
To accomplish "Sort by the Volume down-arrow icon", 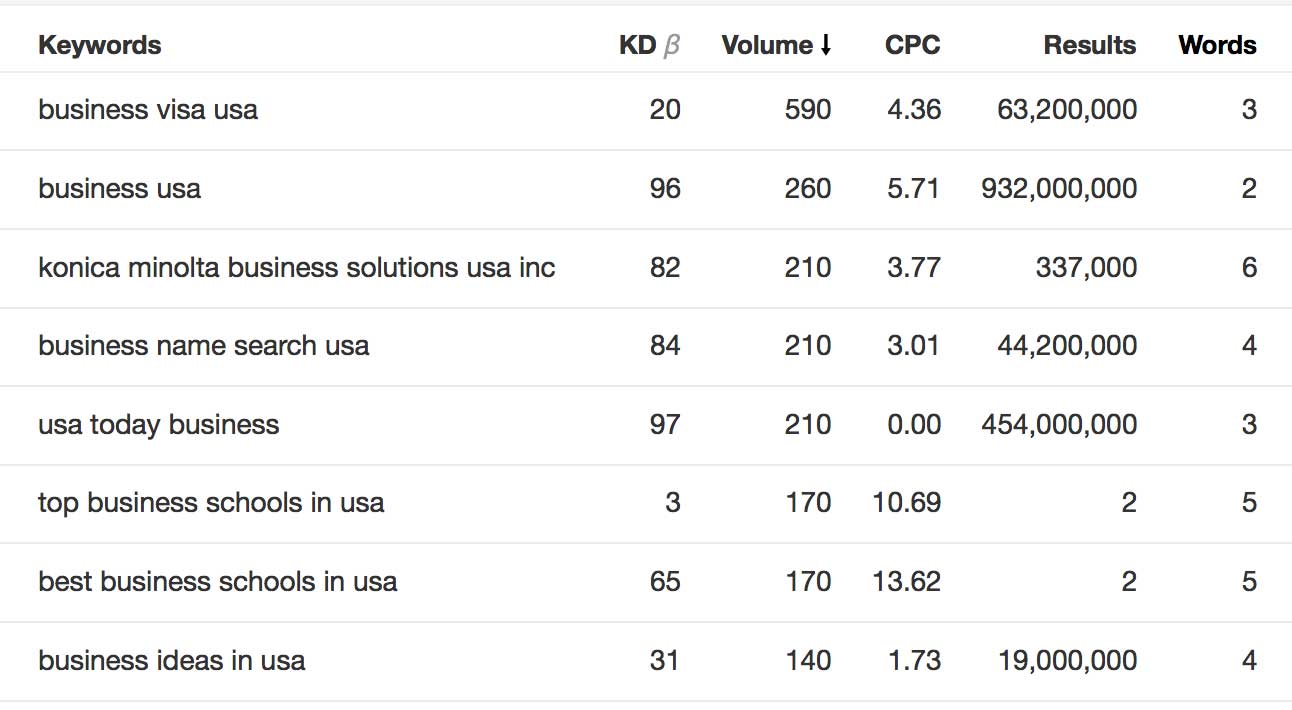I will pyautogui.click(x=825, y=45).
